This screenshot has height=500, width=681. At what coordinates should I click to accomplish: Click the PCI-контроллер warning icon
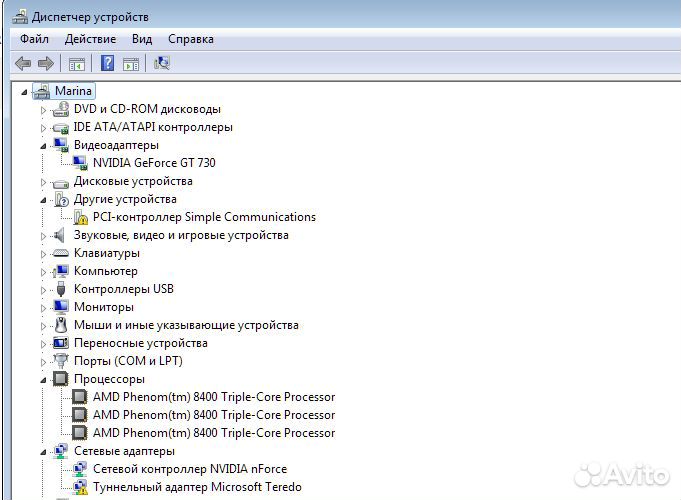coord(80,217)
